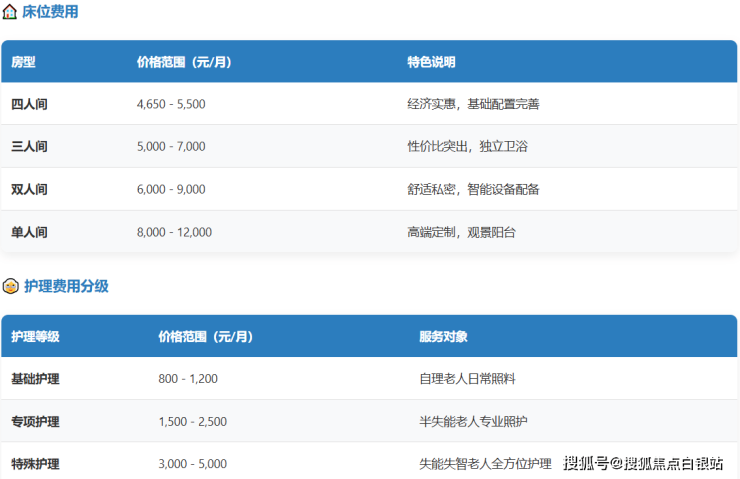This screenshot has height=479, width=740.
Task: Click the 搜狐号@搜狐焦点白银站 watermark
Action: click(x=643, y=463)
